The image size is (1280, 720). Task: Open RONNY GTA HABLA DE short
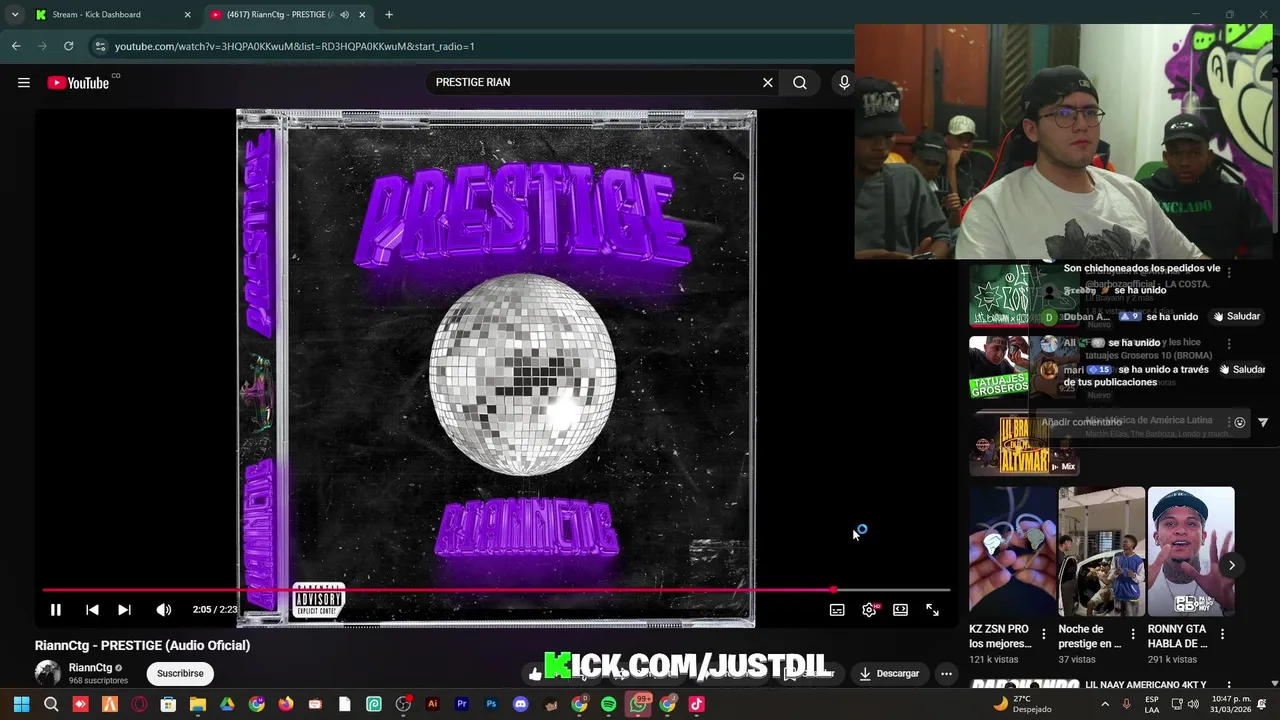coord(1191,552)
